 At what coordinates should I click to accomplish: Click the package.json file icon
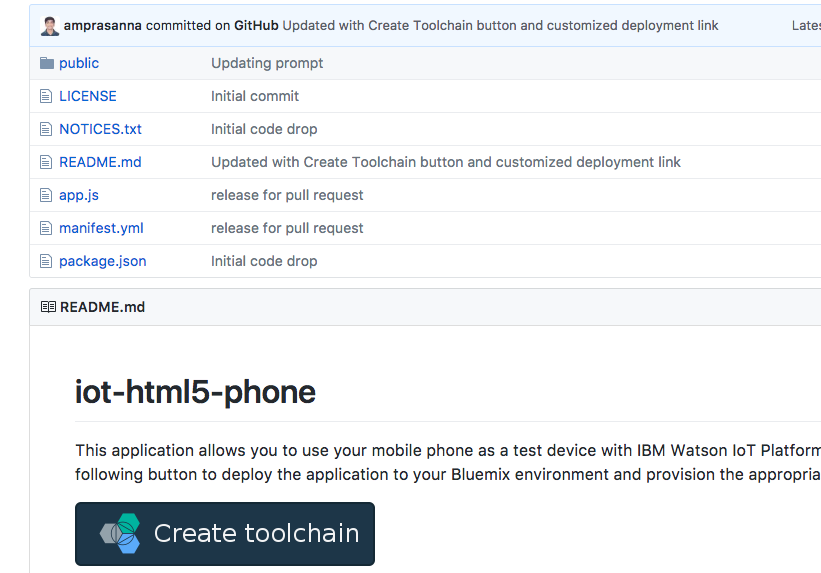coord(46,261)
